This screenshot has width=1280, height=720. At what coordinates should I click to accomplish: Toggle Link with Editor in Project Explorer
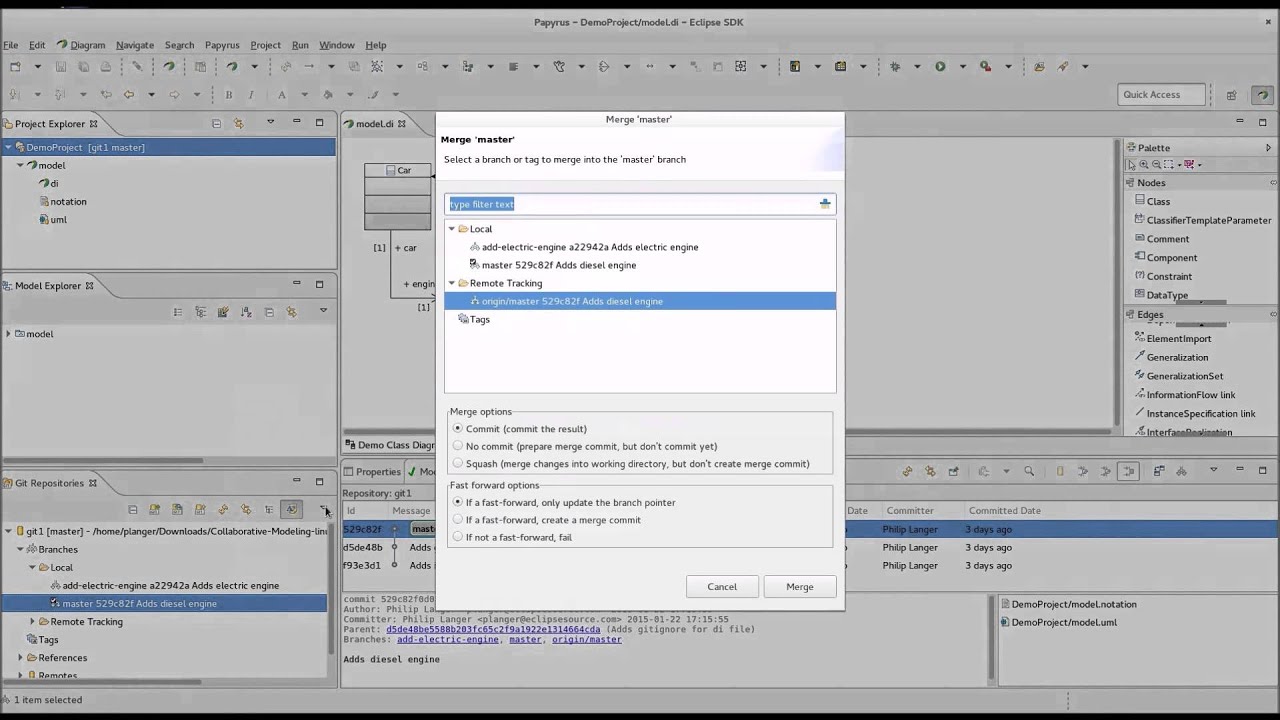pos(238,123)
